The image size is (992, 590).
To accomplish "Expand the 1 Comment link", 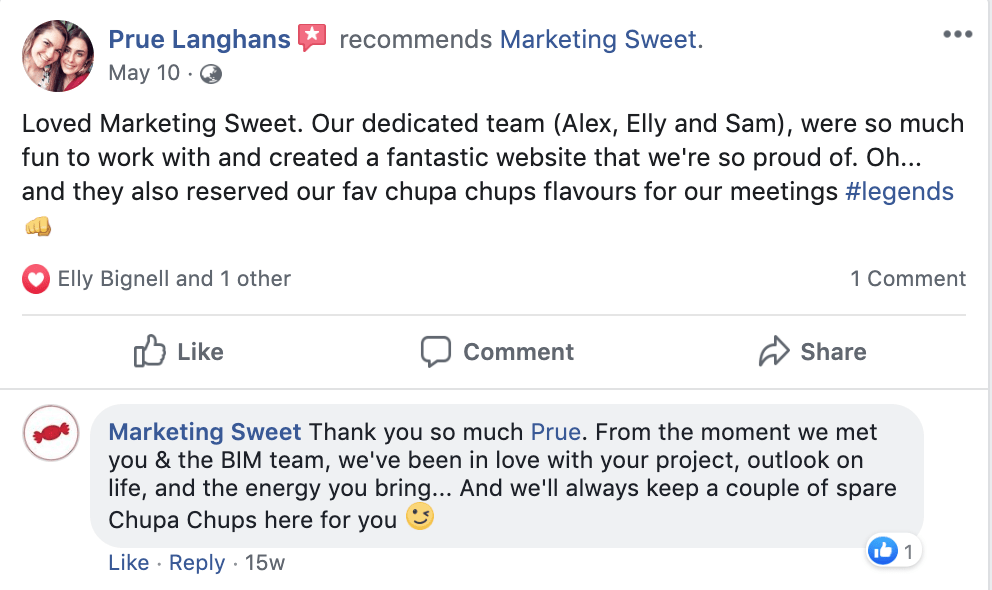I will [x=908, y=279].
